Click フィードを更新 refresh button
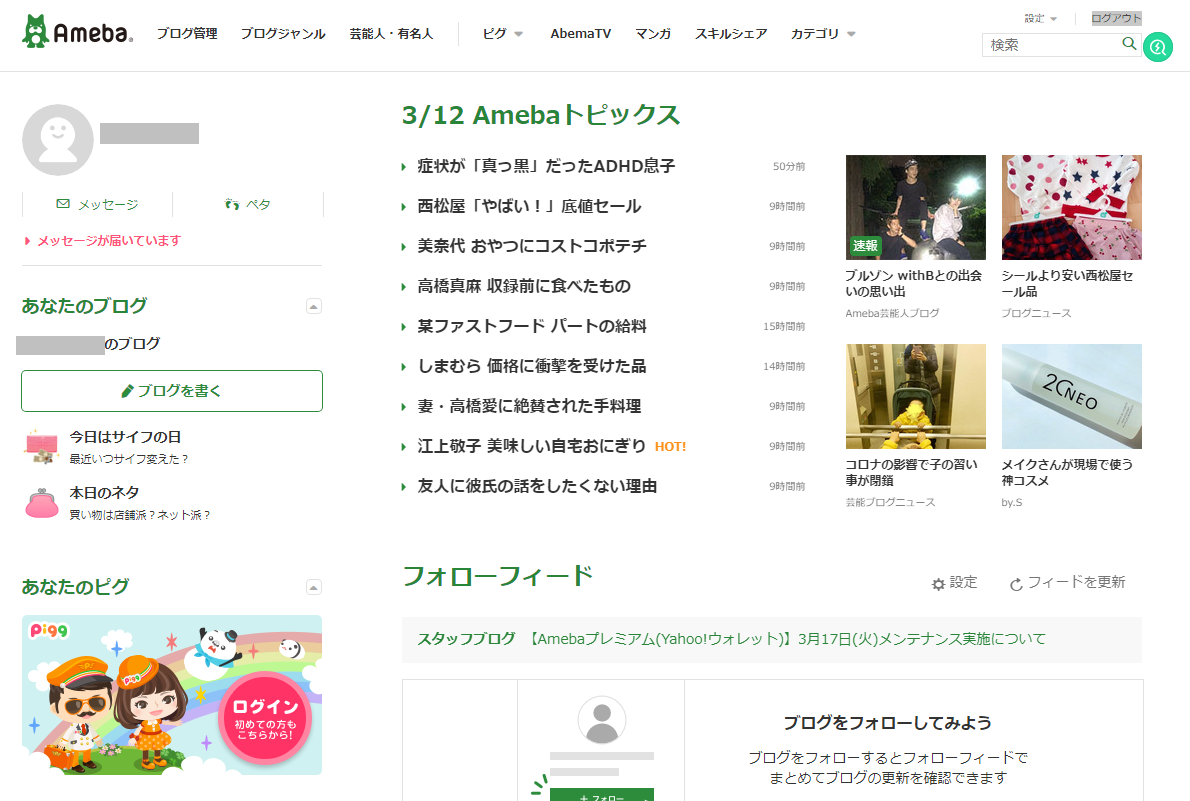The image size is (1190, 801). [x=1067, y=582]
